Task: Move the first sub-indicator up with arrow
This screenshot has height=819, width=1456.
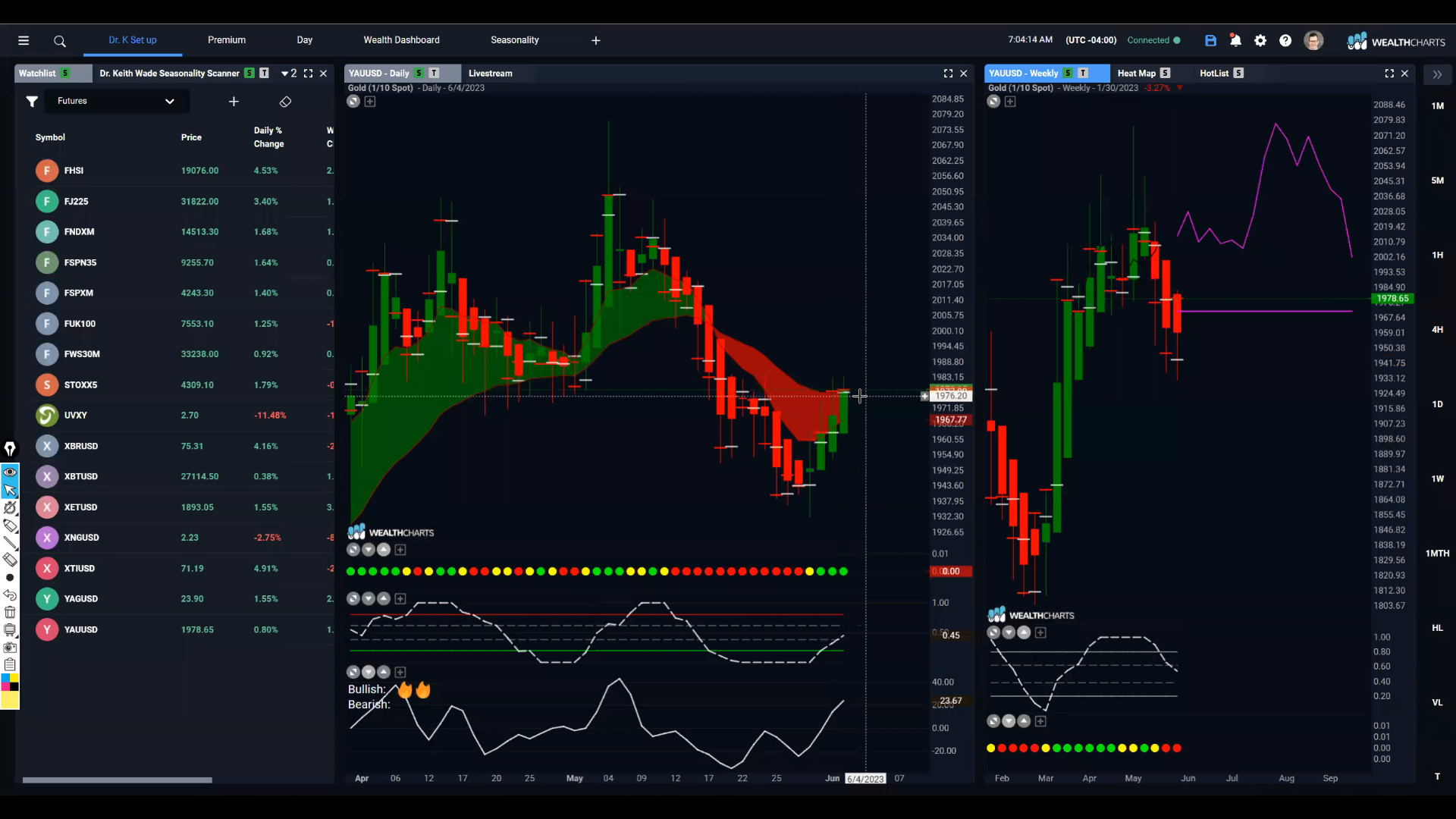Action: click(x=384, y=550)
